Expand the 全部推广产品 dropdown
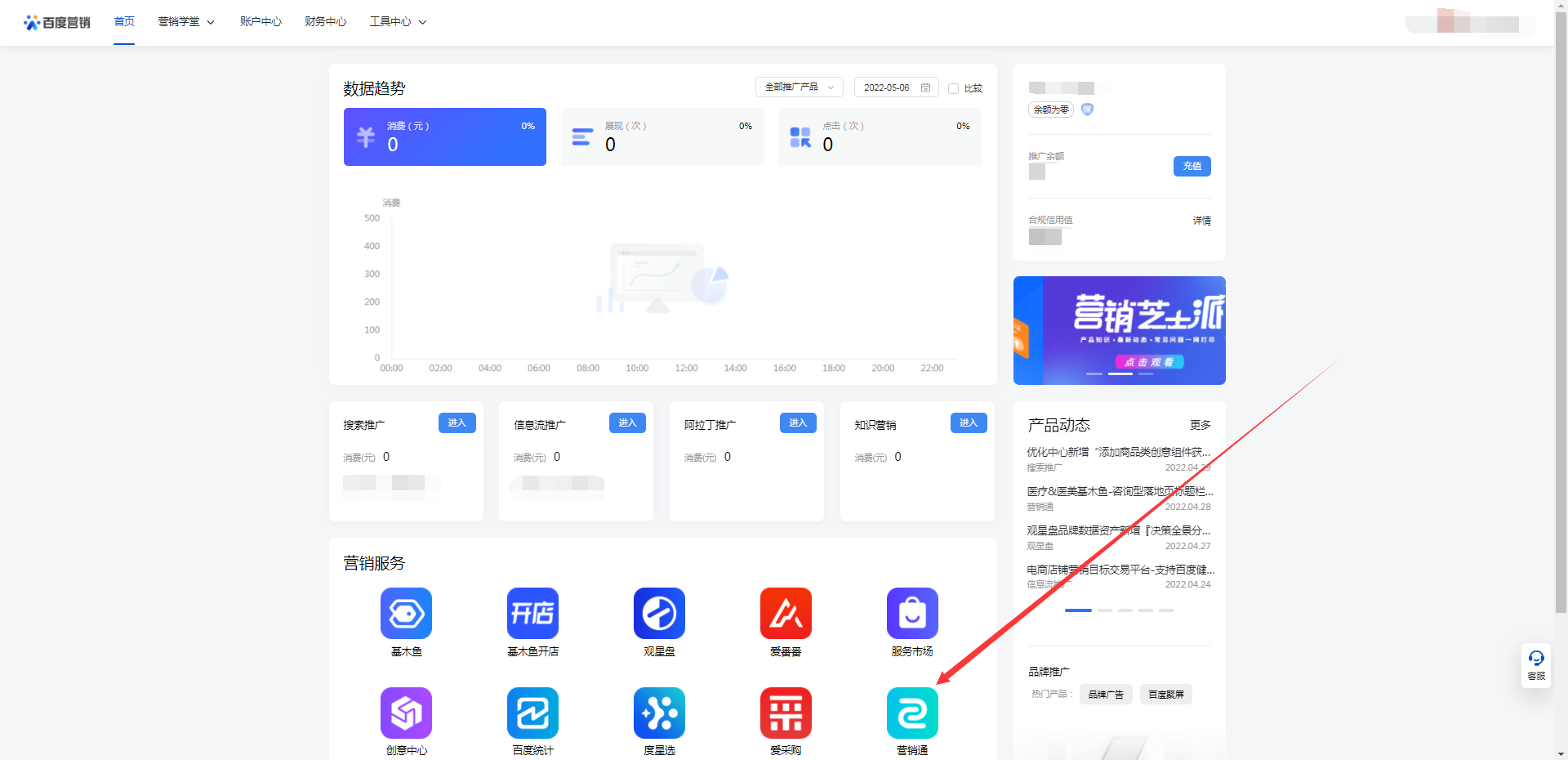This screenshot has width=1568, height=760. 799,87
